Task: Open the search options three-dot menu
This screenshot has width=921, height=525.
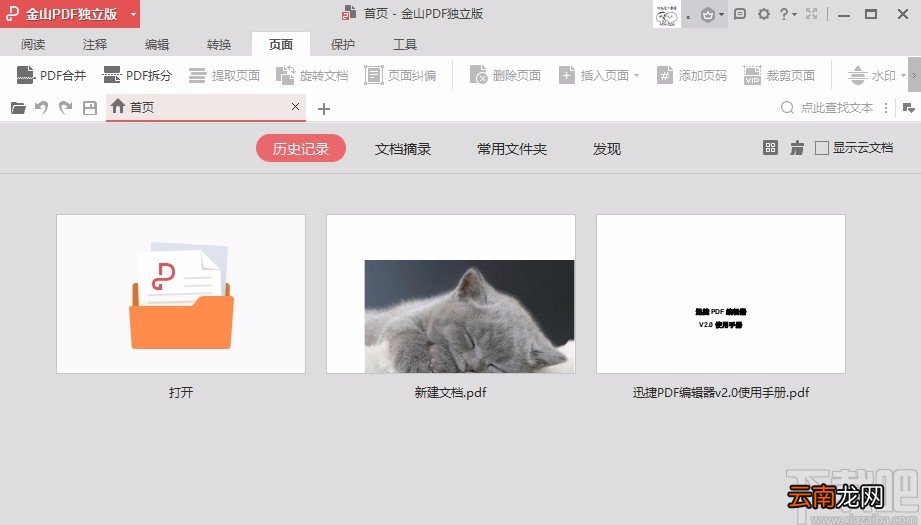Action: pos(886,108)
